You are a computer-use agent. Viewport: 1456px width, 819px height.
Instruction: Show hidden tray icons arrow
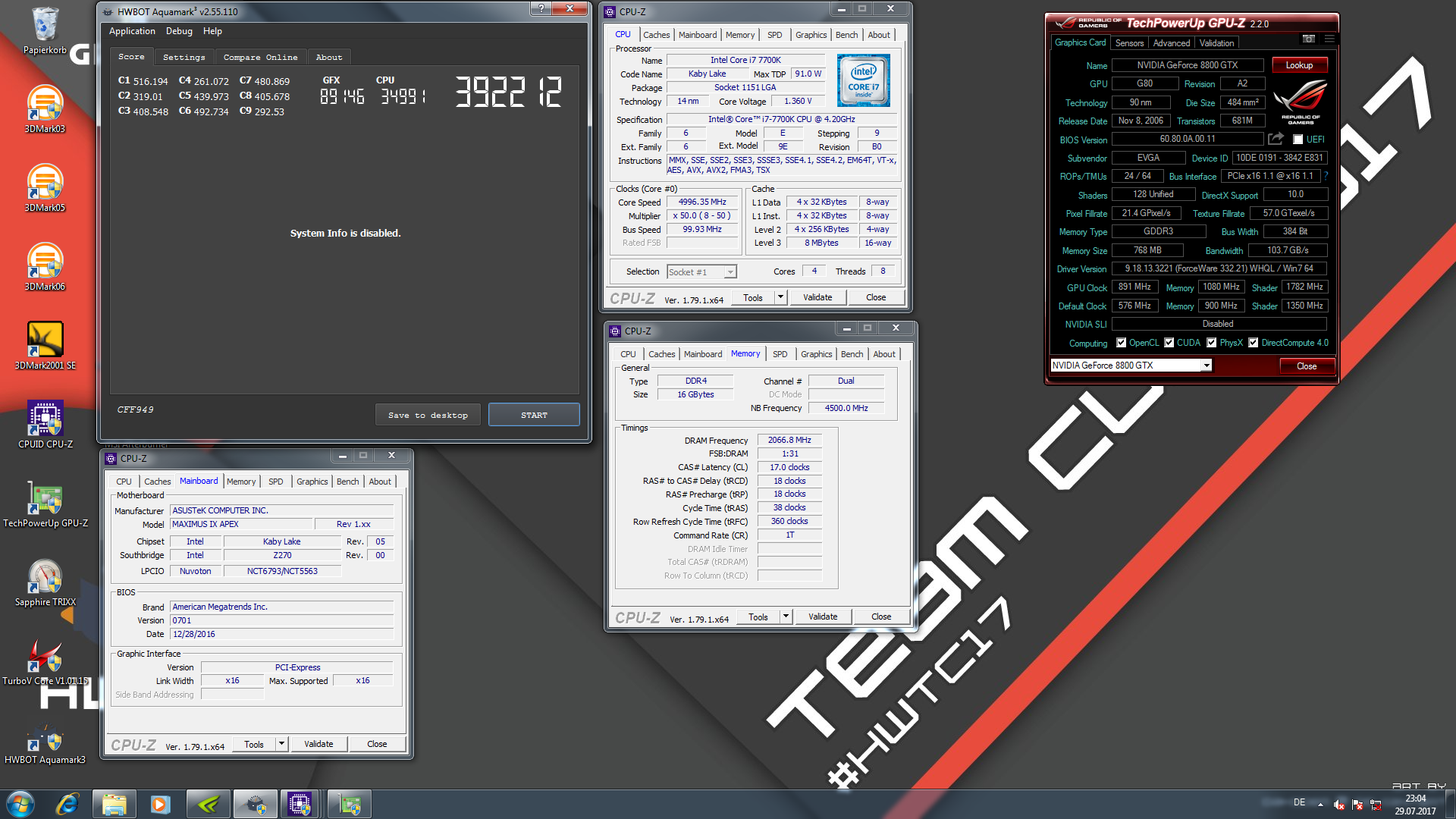click(1320, 804)
